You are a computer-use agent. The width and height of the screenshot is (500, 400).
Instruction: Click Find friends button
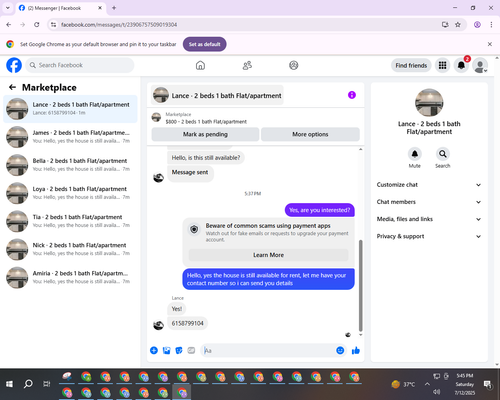411,65
